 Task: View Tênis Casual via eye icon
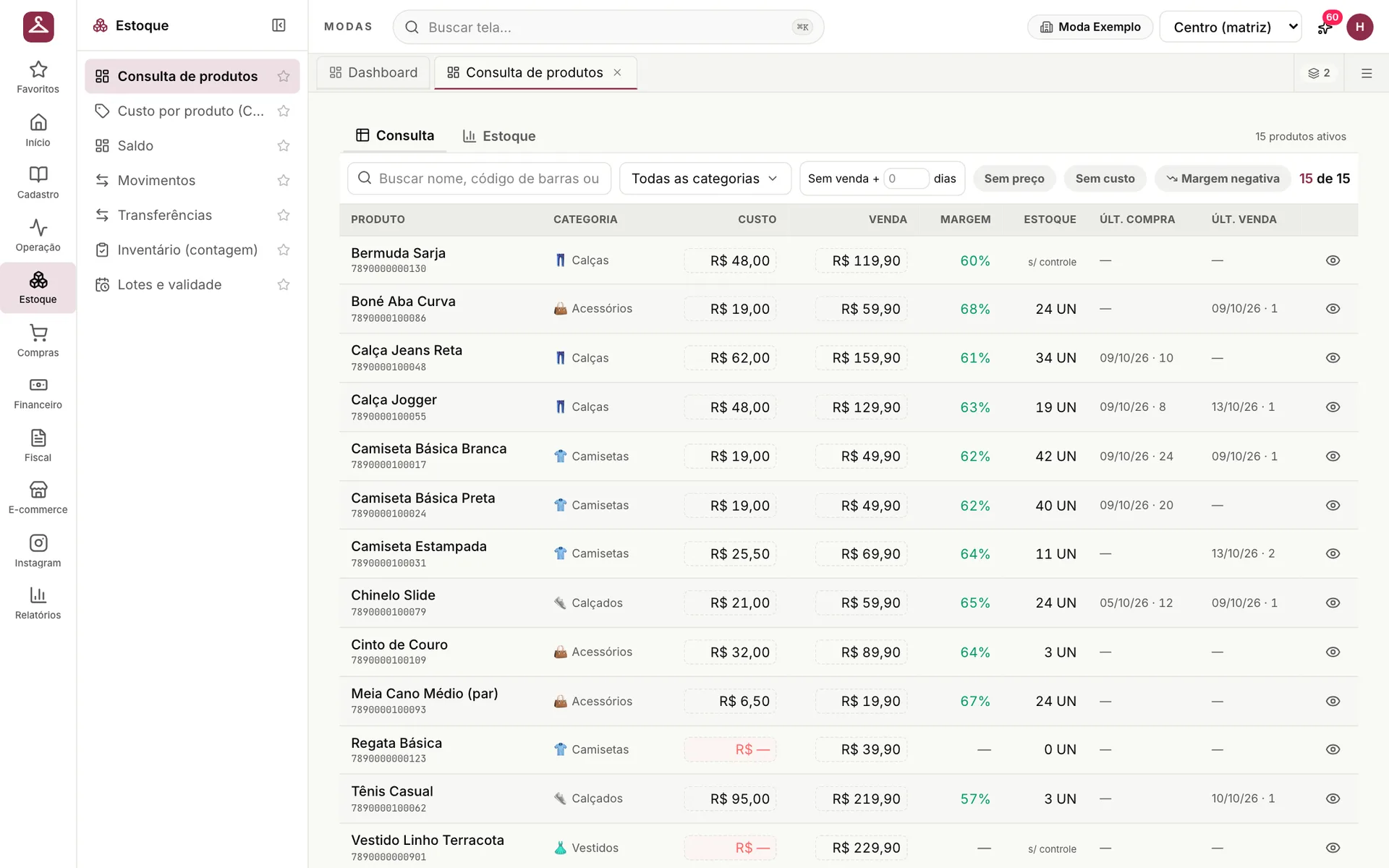[1333, 799]
